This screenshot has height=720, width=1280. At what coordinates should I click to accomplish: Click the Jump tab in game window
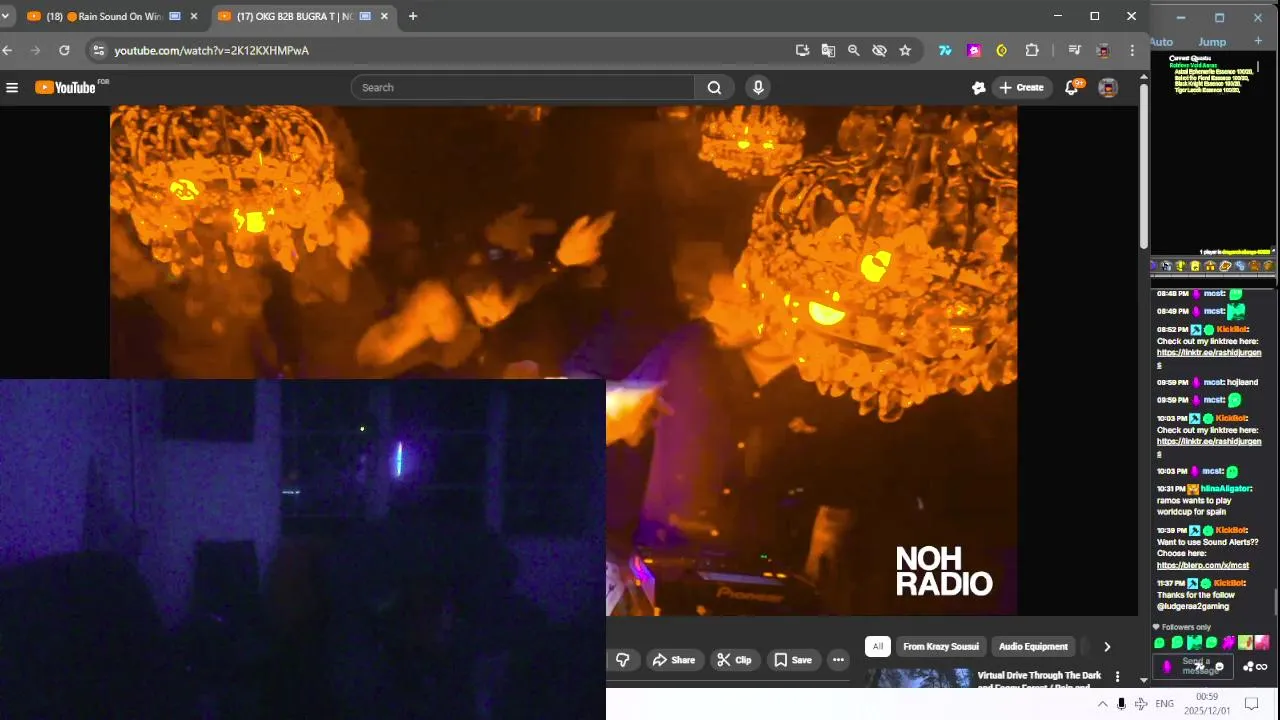1212,42
